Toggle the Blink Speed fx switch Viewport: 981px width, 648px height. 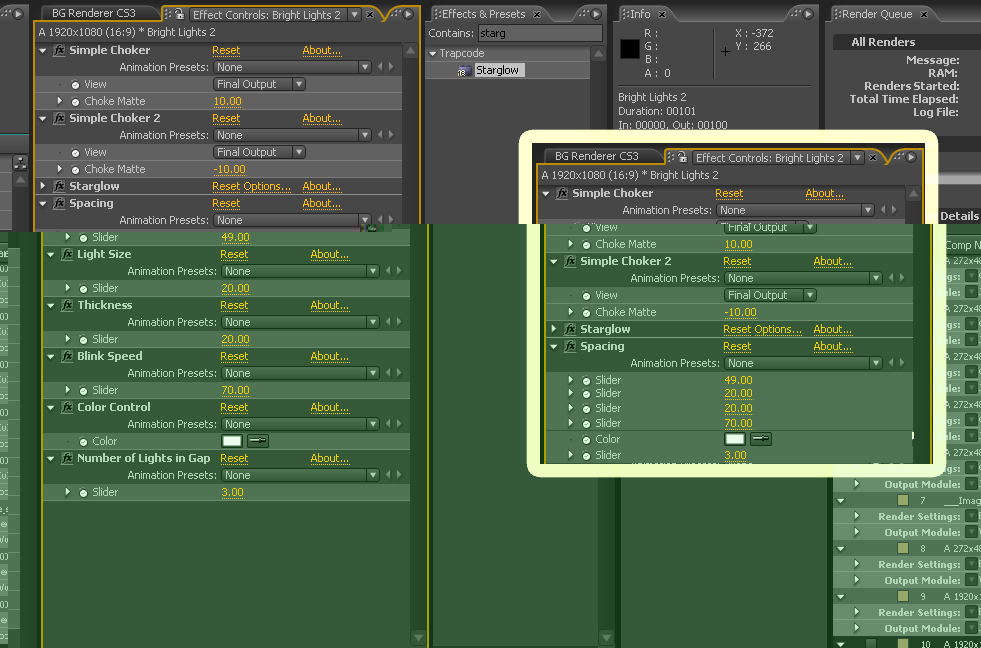click(x=67, y=357)
